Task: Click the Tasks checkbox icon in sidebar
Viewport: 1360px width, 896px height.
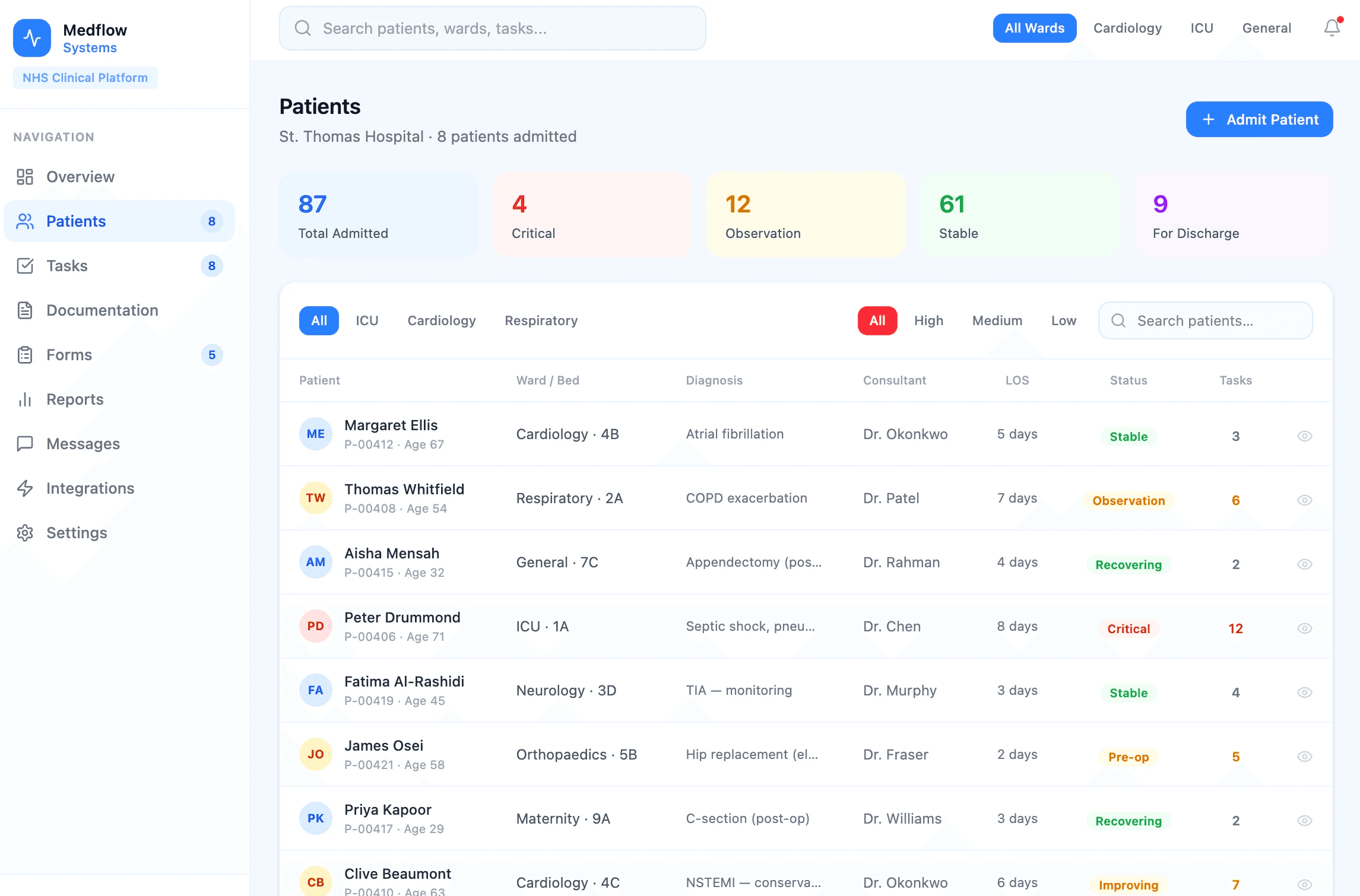Action: point(25,266)
